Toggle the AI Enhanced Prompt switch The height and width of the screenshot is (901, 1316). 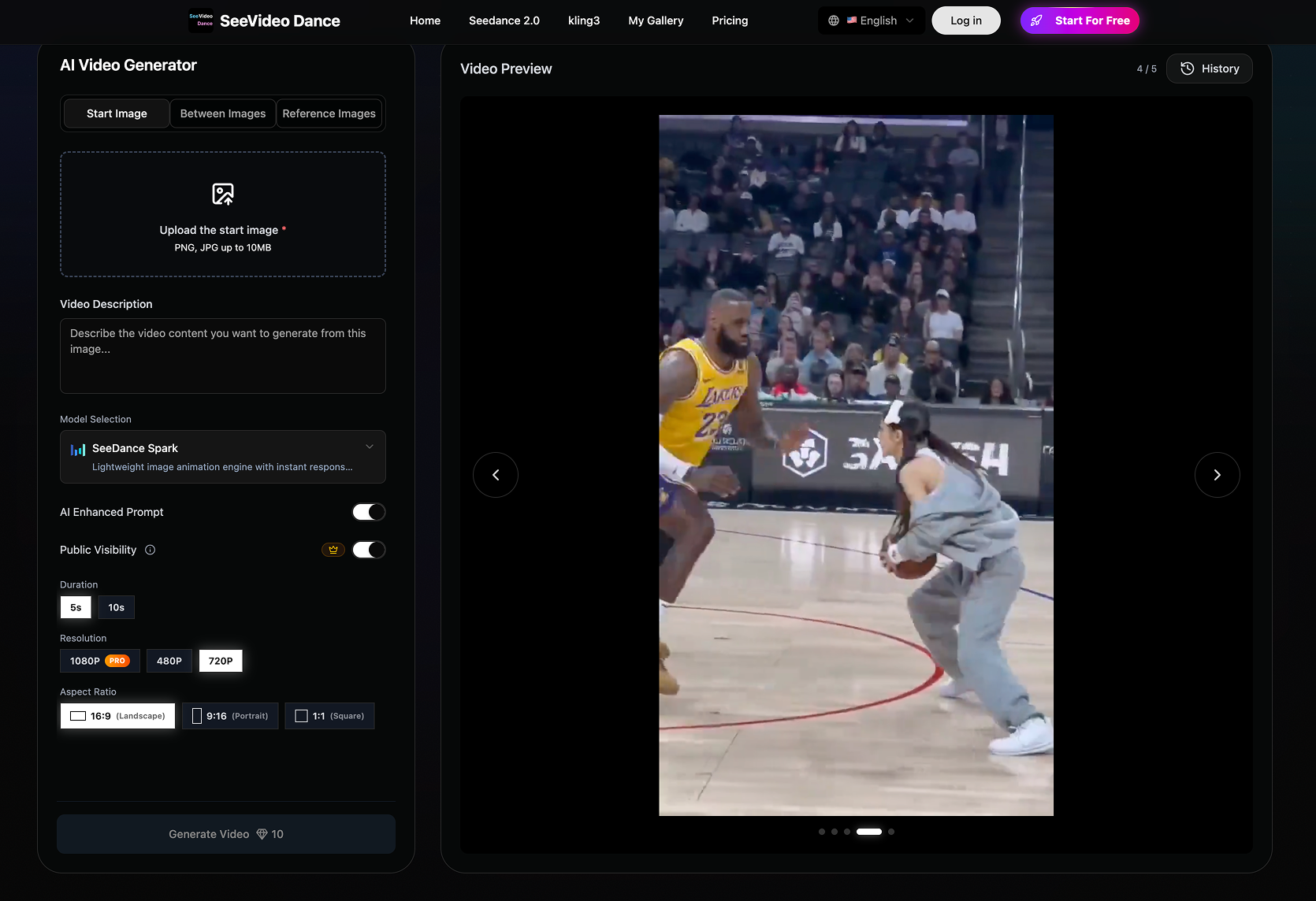(x=368, y=512)
